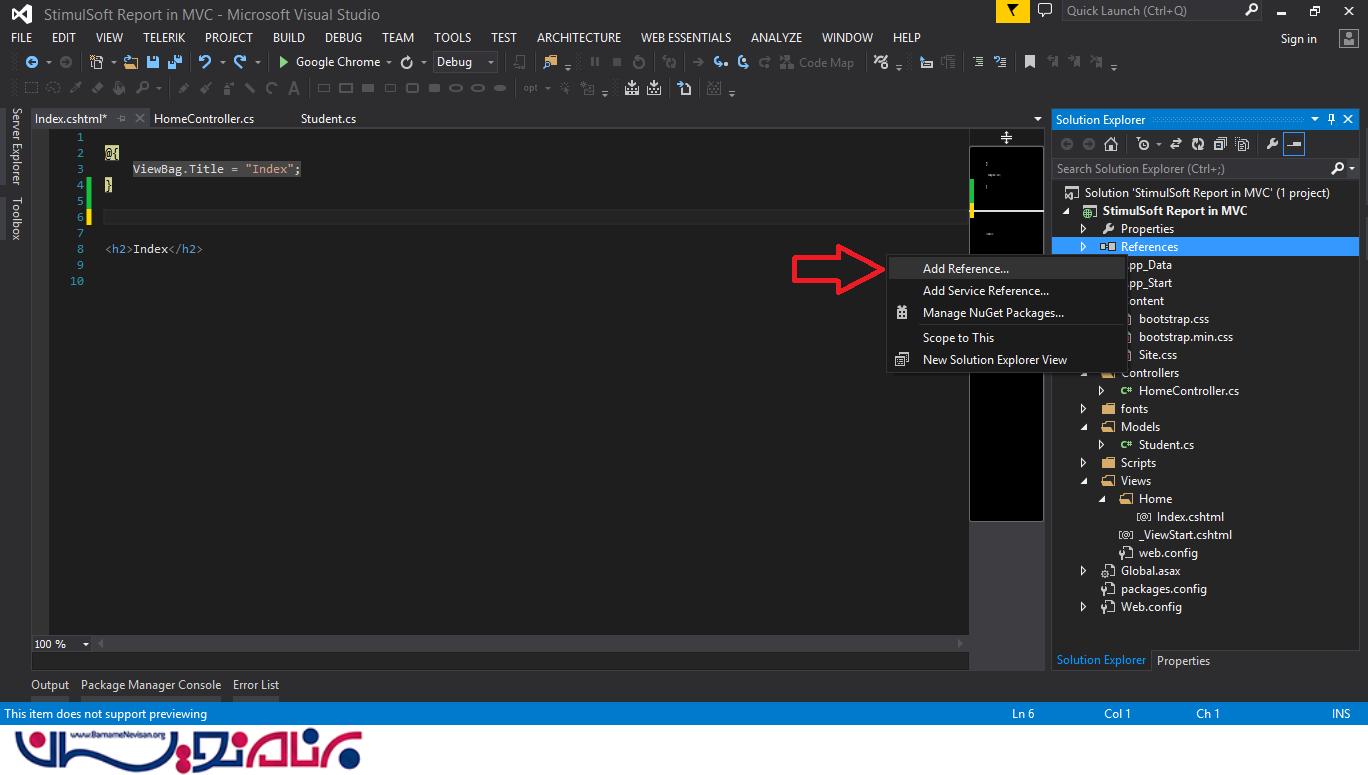Click the editor minimap scroll overview
The height and width of the screenshot is (775, 1368).
(x=1006, y=330)
